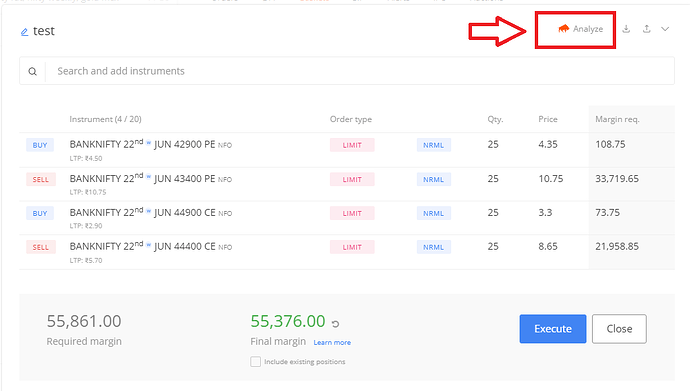Click weekly expiry icon on 42900 PE
This screenshot has height=391, width=690.
click(148, 143)
